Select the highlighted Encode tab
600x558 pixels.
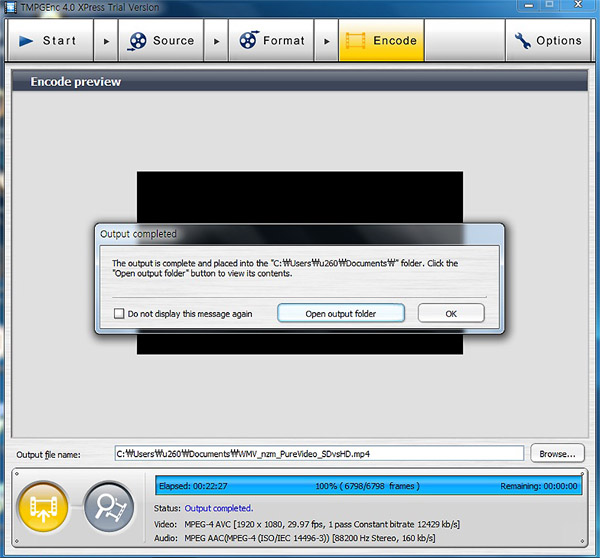point(381,40)
